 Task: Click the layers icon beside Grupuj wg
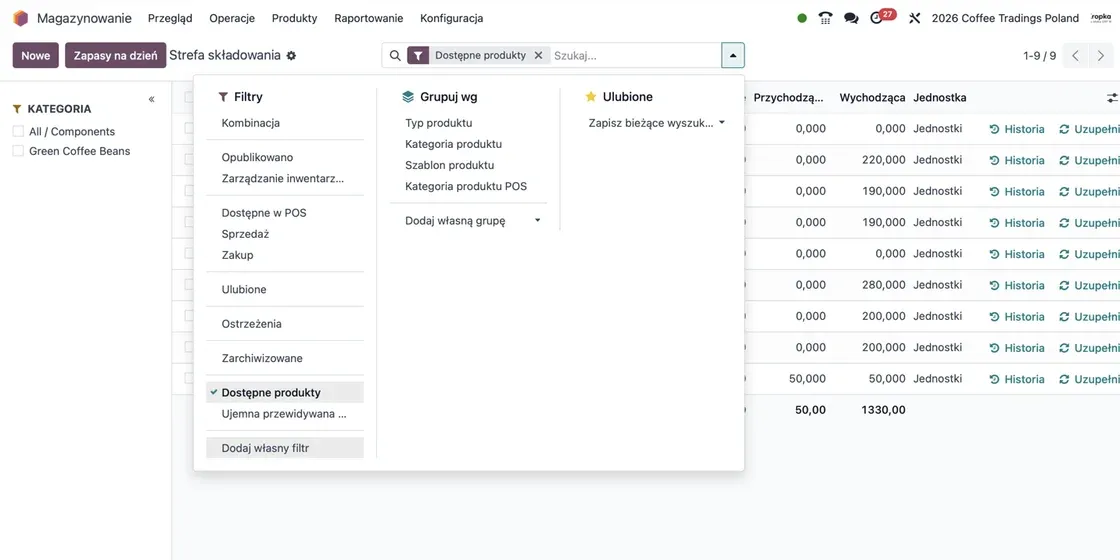click(408, 96)
